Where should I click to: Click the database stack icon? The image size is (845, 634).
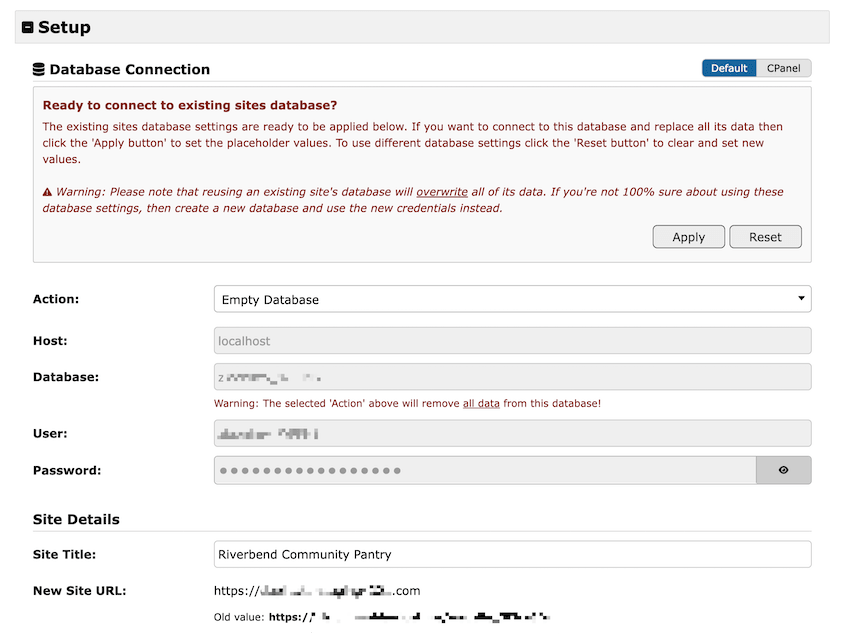[x=39, y=69]
